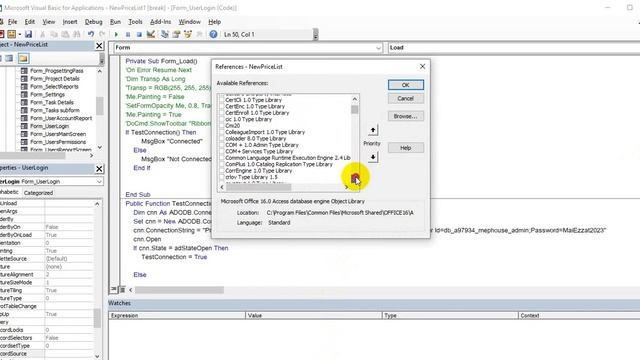Switch to the Categorized properties tab
The image size is (640, 360).
pos(38,193)
